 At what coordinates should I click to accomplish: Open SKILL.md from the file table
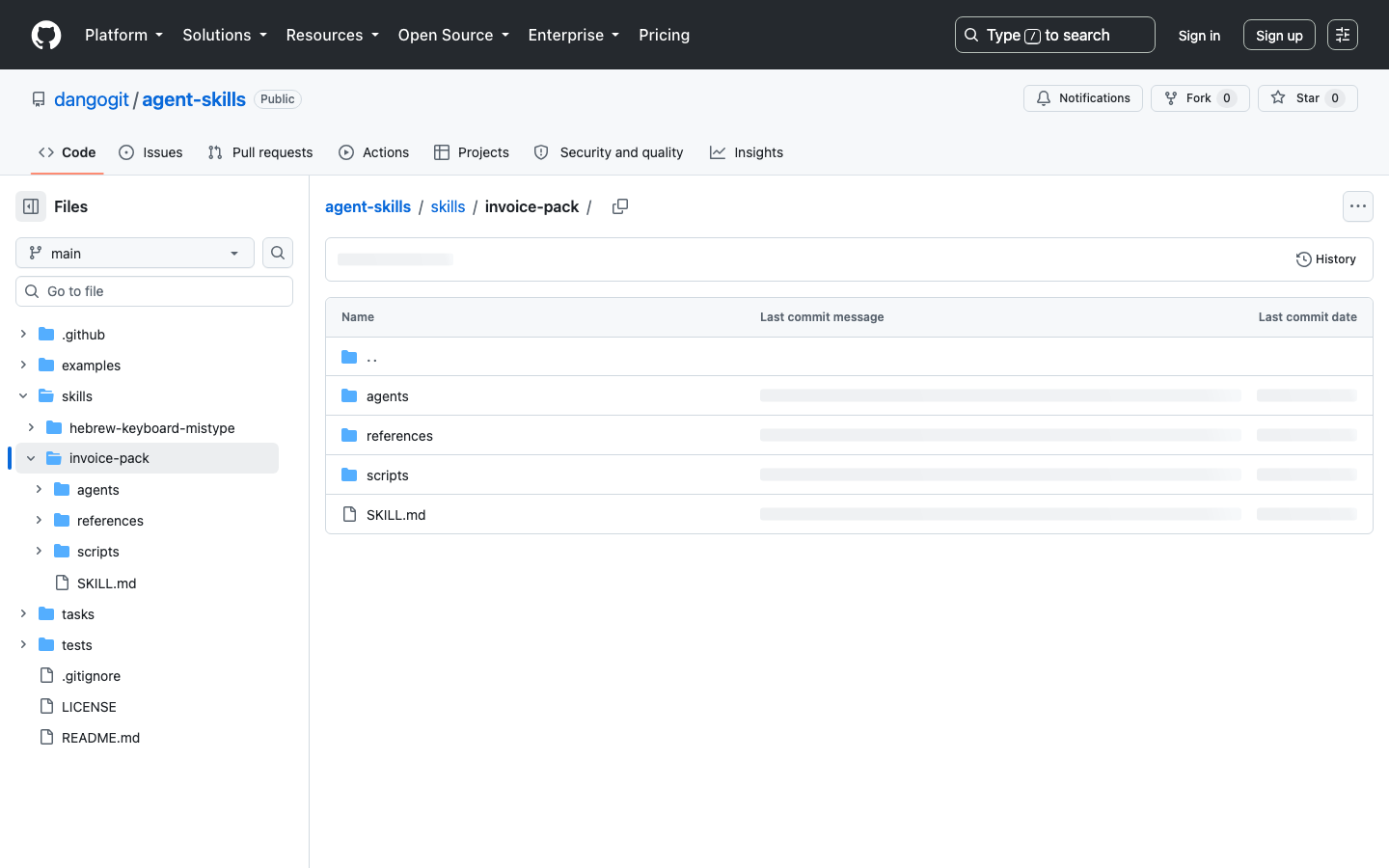(x=396, y=515)
